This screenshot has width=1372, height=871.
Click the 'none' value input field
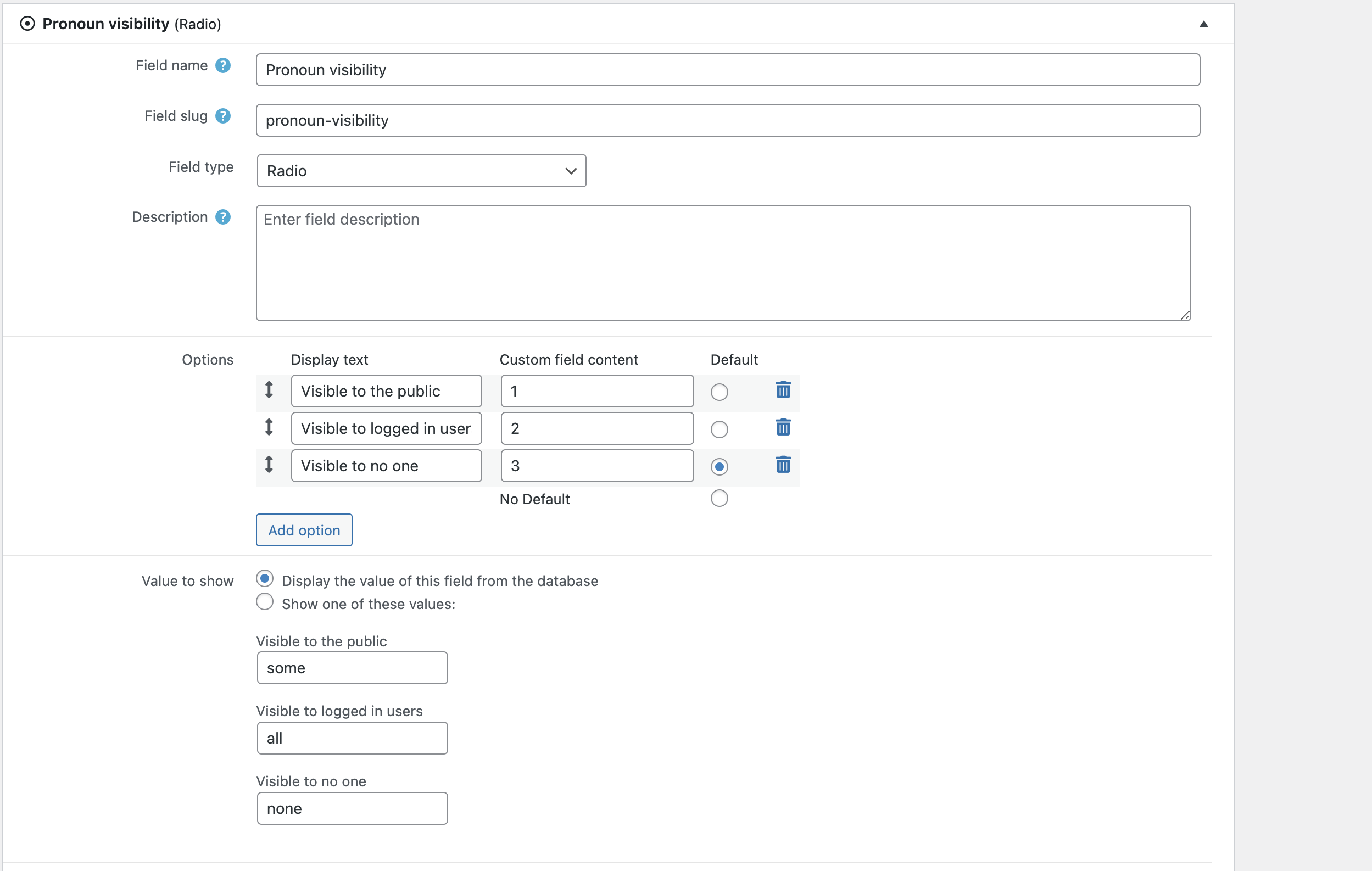pos(352,808)
